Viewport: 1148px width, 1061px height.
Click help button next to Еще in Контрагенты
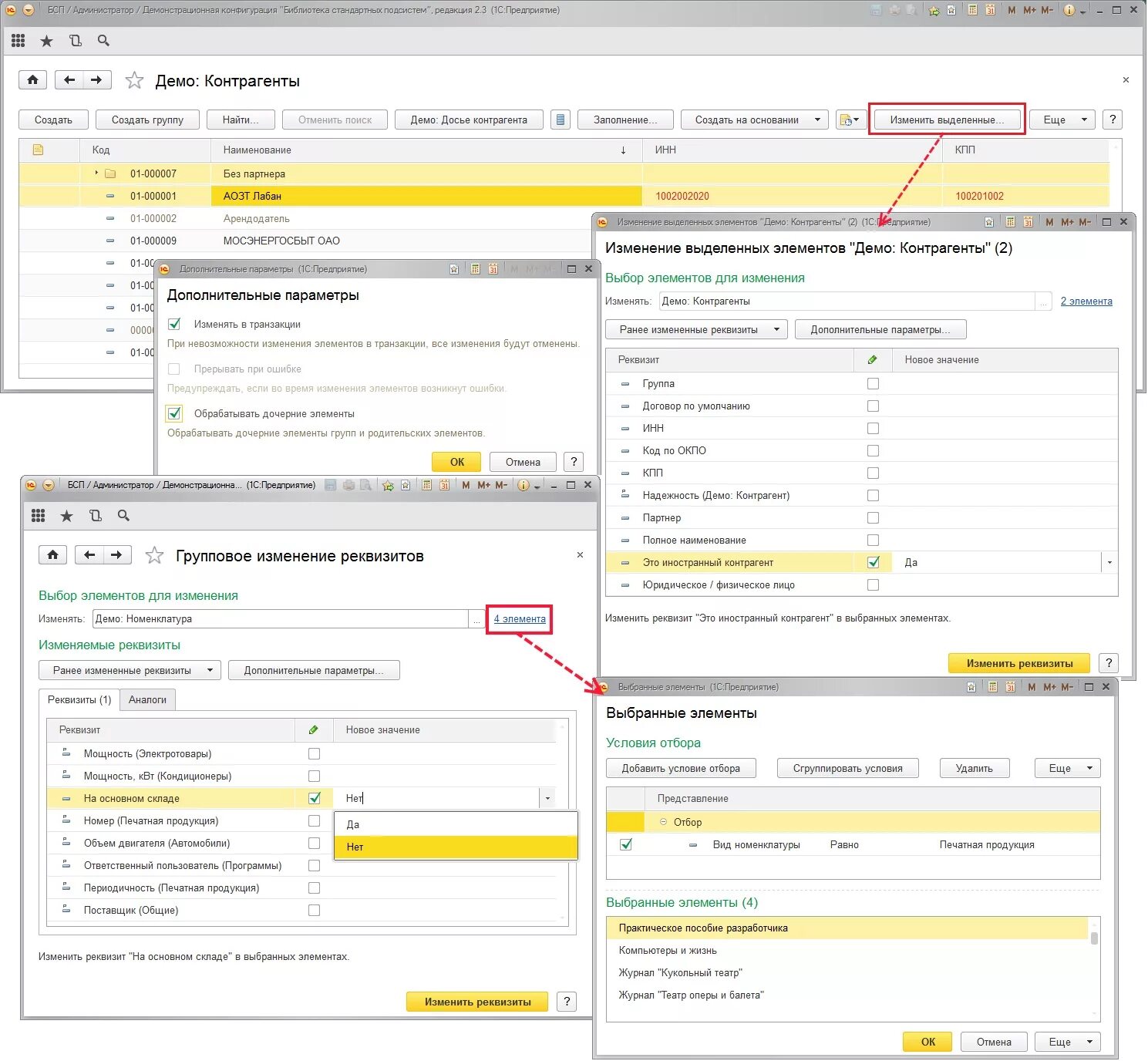coord(1112,120)
